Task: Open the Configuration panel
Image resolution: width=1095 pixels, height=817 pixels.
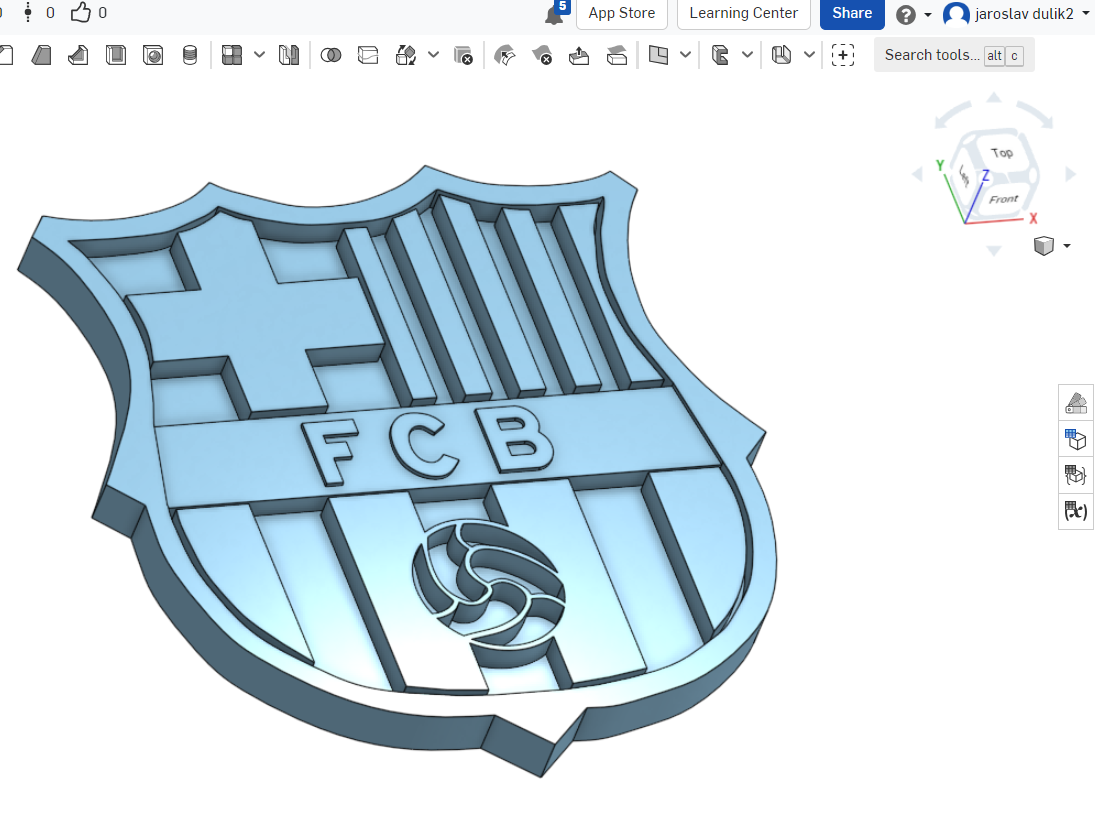Action: pos(1075,439)
